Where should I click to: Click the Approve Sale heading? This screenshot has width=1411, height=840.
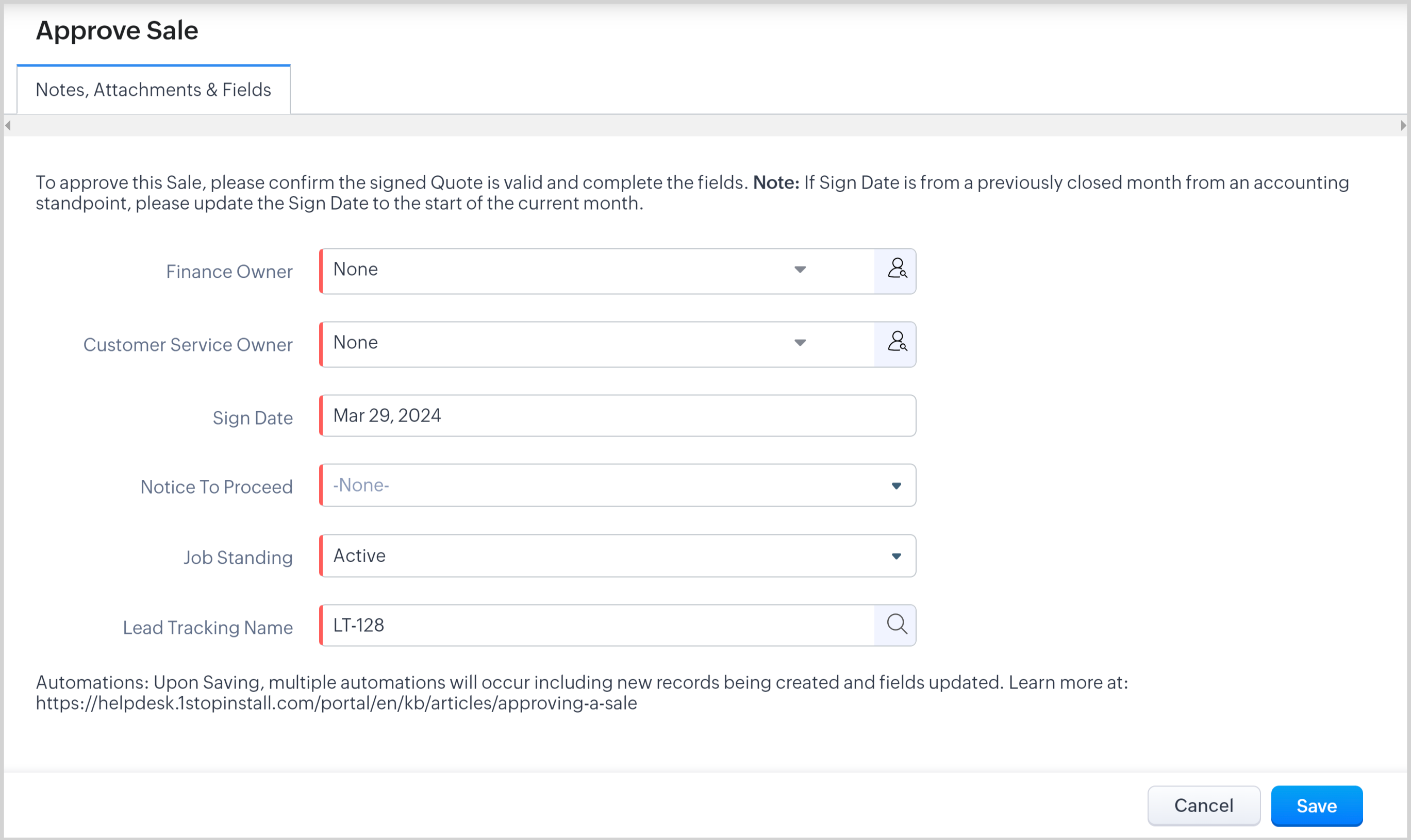click(117, 30)
